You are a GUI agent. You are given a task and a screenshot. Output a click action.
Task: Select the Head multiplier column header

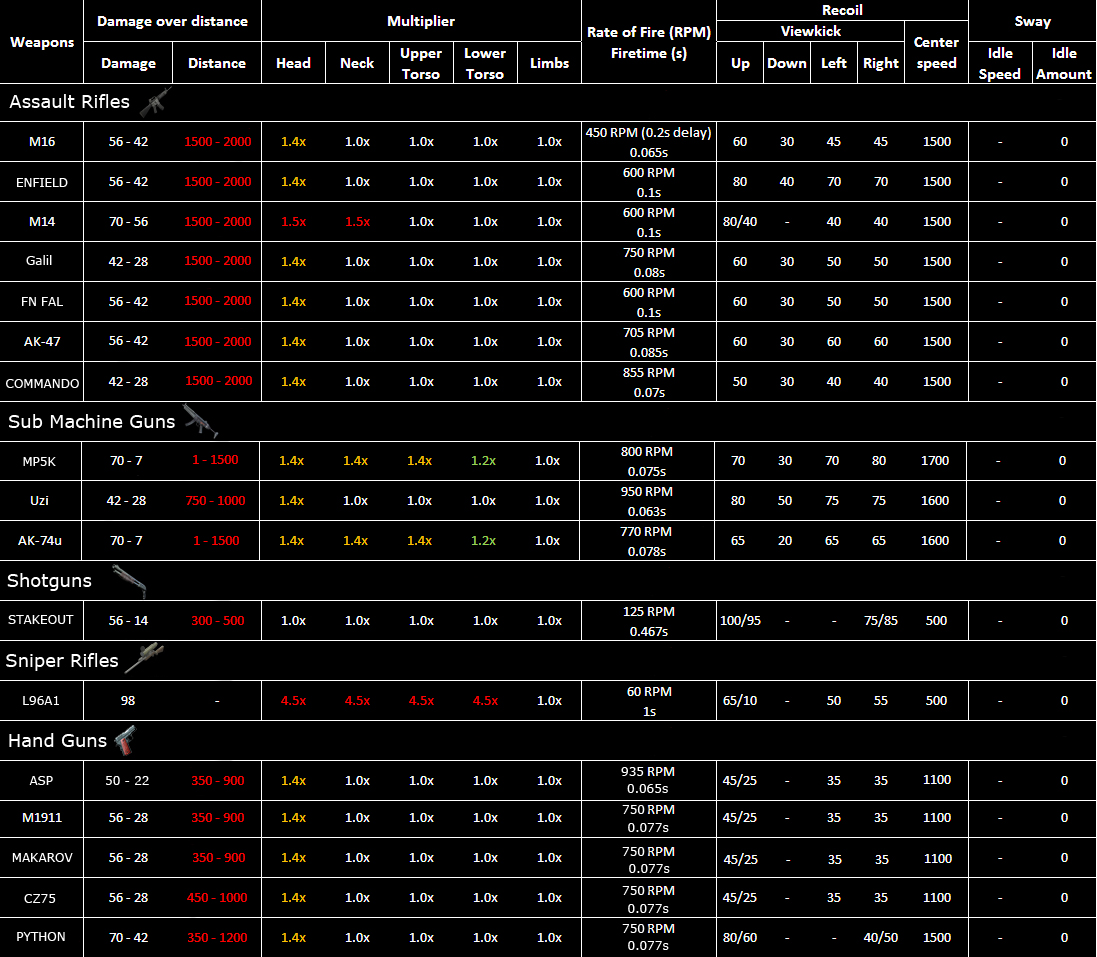[x=293, y=63]
